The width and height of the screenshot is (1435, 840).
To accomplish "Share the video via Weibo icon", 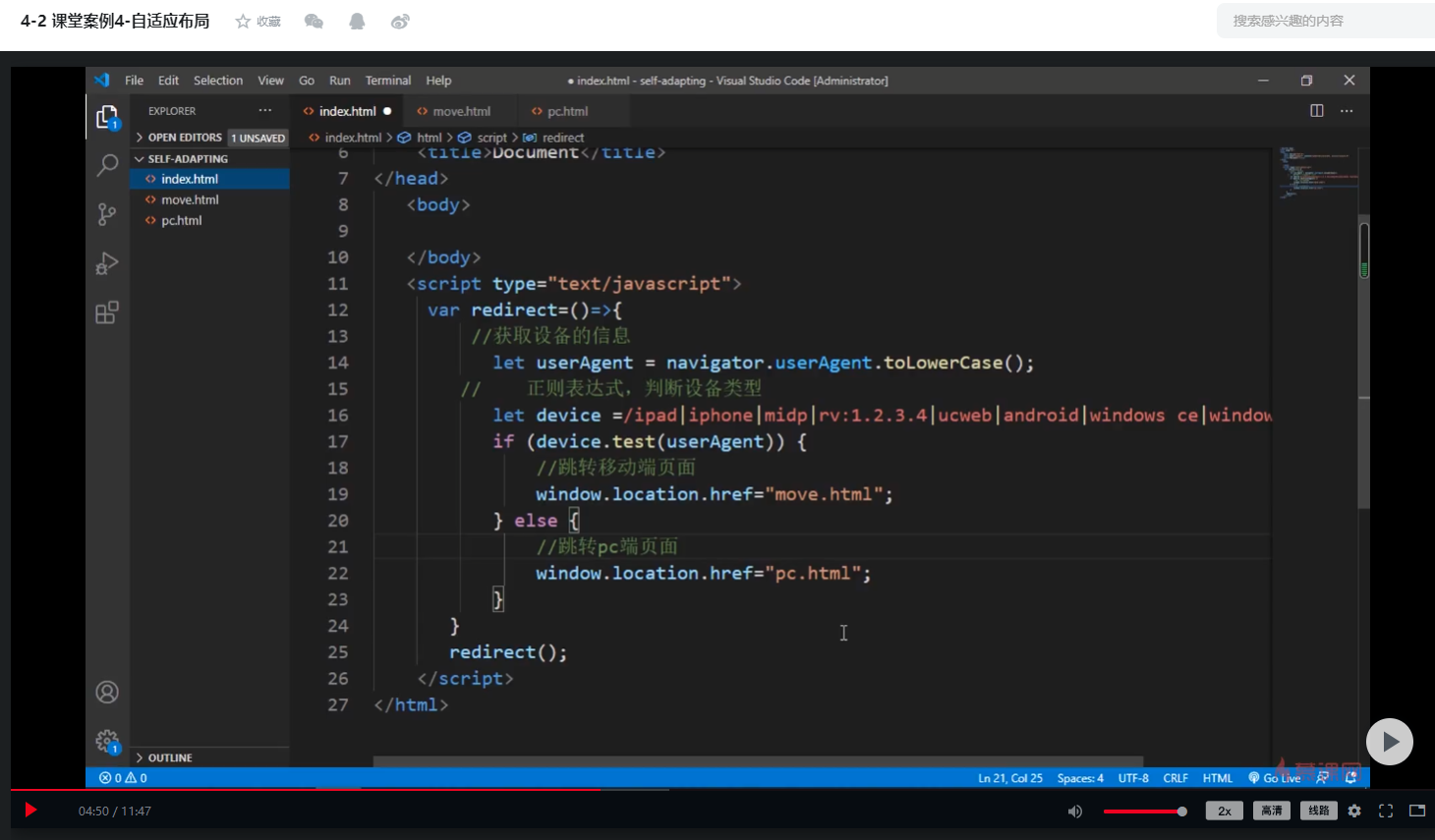I will tap(400, 22).
